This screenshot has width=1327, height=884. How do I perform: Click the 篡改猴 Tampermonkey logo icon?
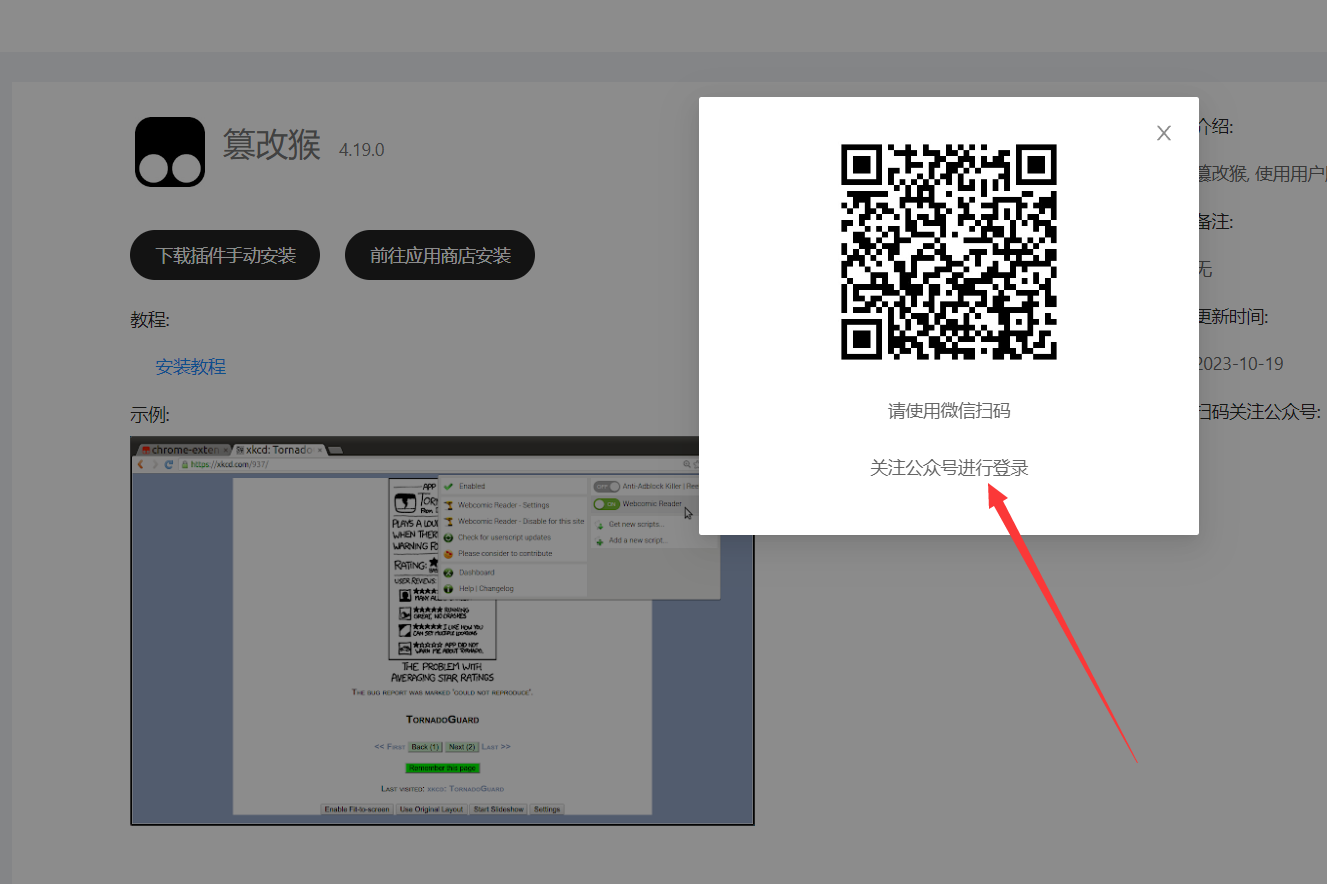170,152
